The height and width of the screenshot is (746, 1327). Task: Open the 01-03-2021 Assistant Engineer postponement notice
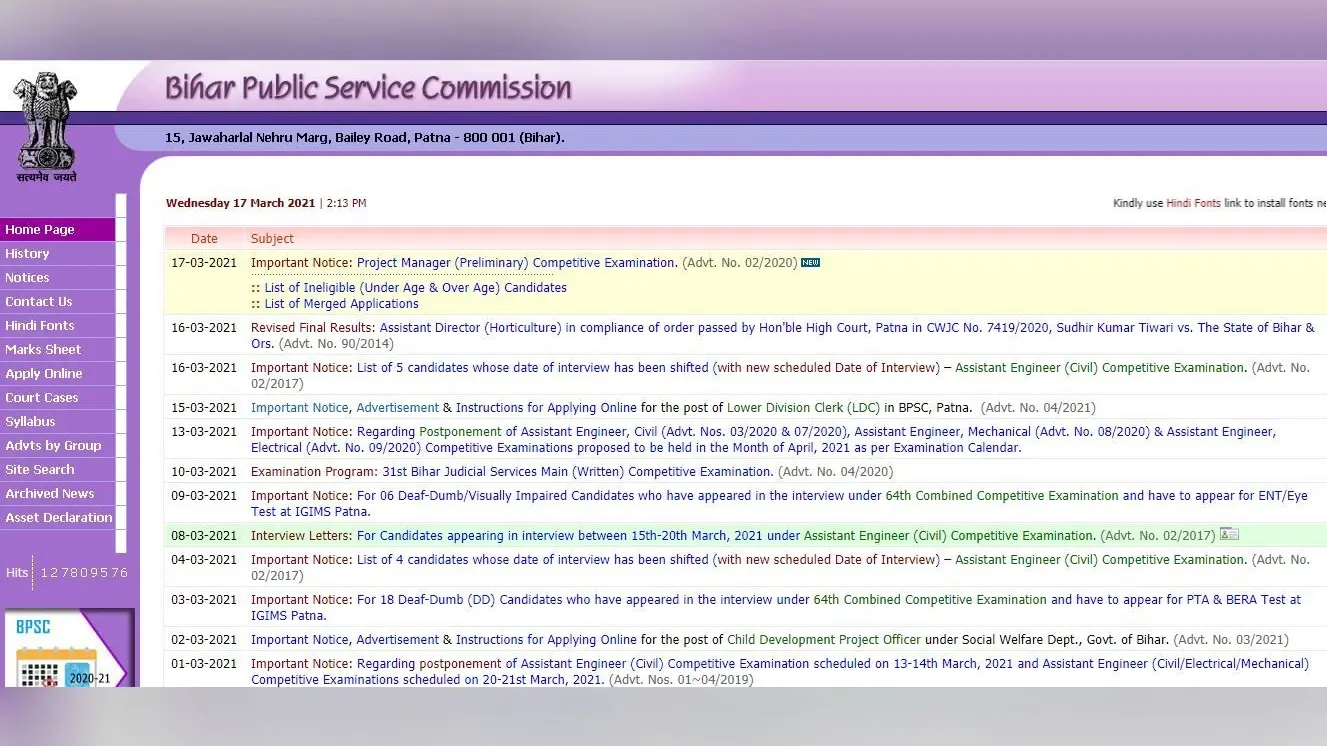pyautogui.click(x=780, y=672)
